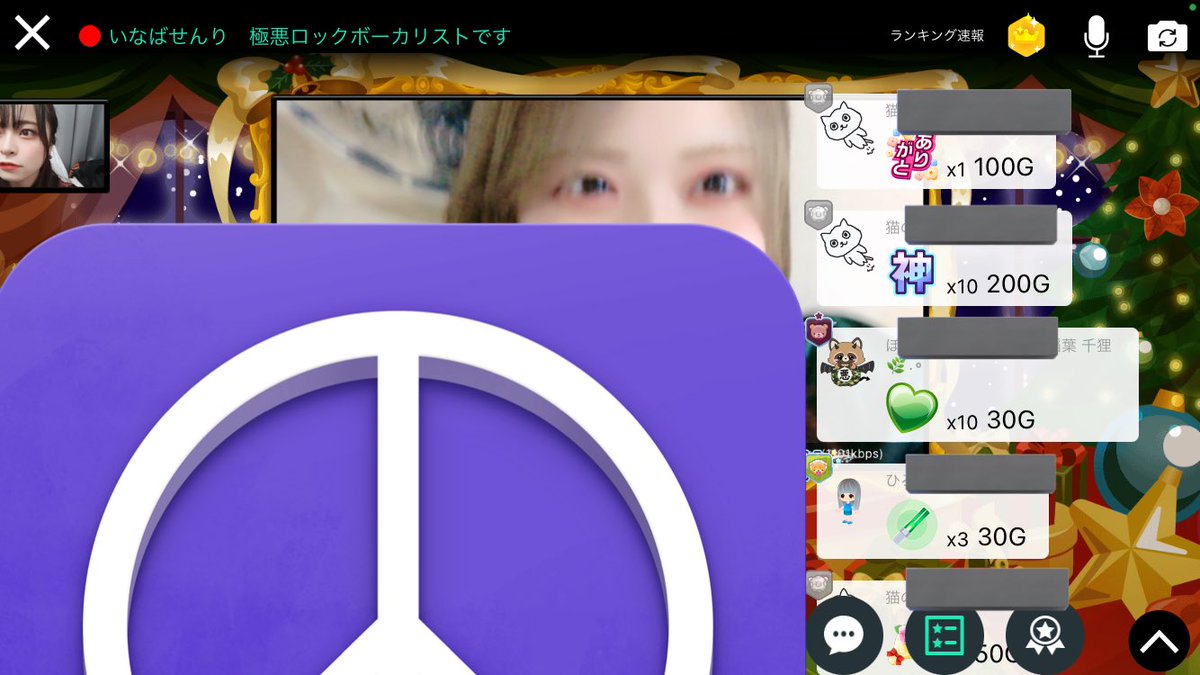
Task: Switch camera with the flip camera icon
Action: 1167,37
